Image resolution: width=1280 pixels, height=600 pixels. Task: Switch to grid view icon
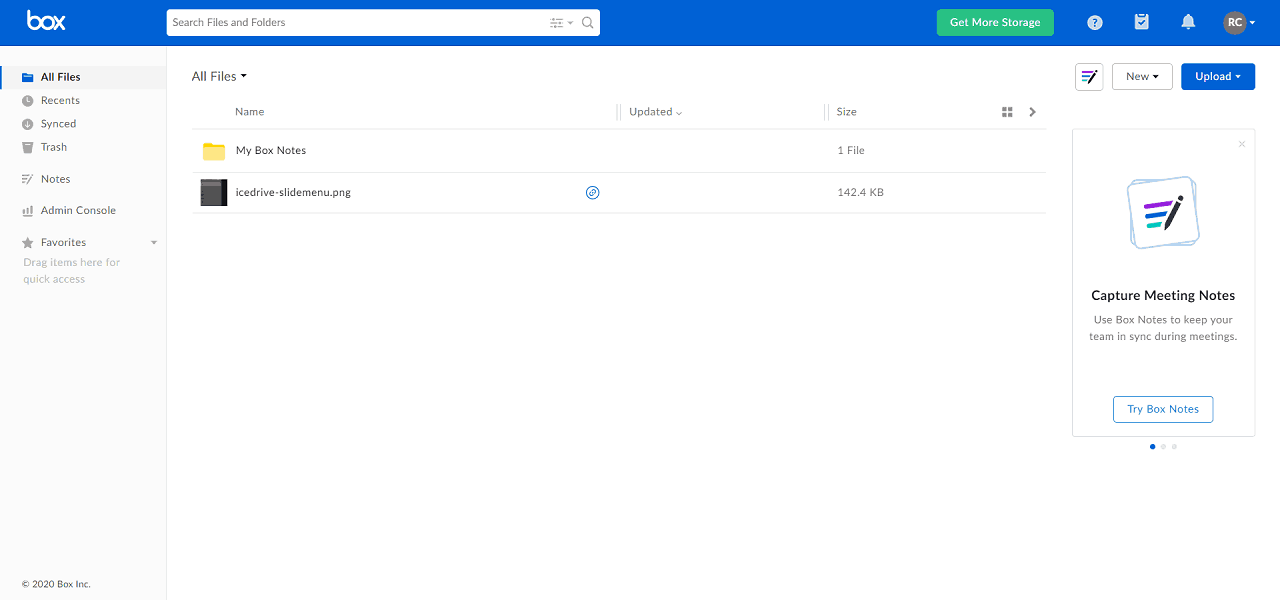click(1007, 112)
